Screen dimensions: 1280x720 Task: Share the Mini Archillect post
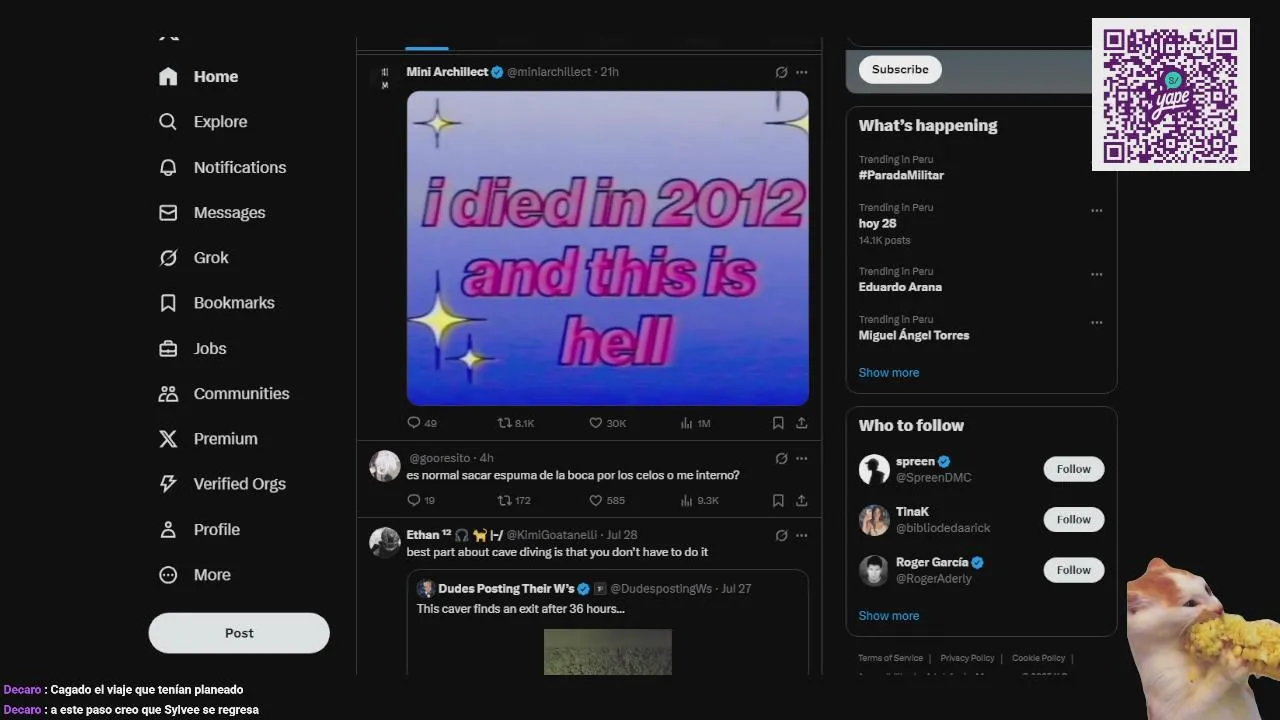point(801,423)
